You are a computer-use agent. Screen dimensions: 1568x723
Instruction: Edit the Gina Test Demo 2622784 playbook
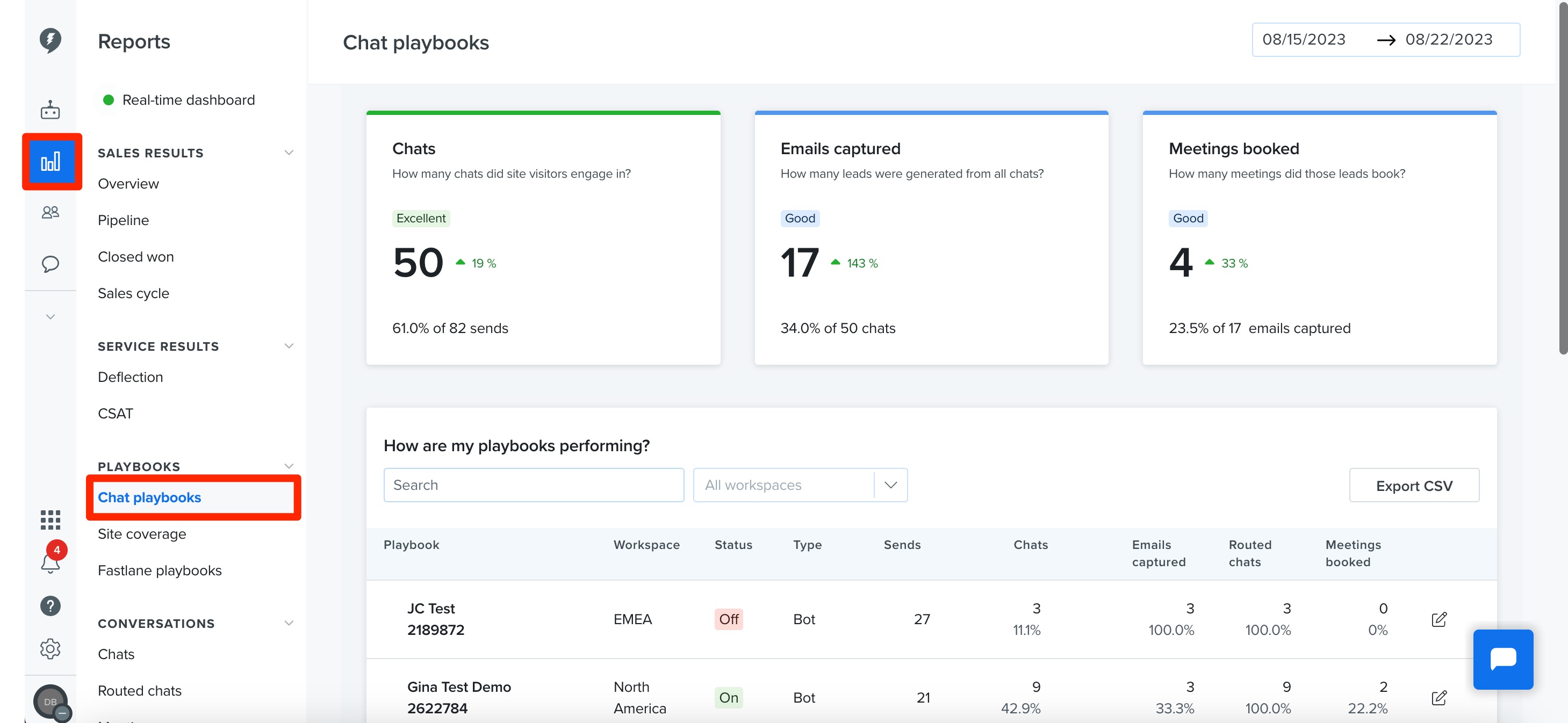point(1439,697)
